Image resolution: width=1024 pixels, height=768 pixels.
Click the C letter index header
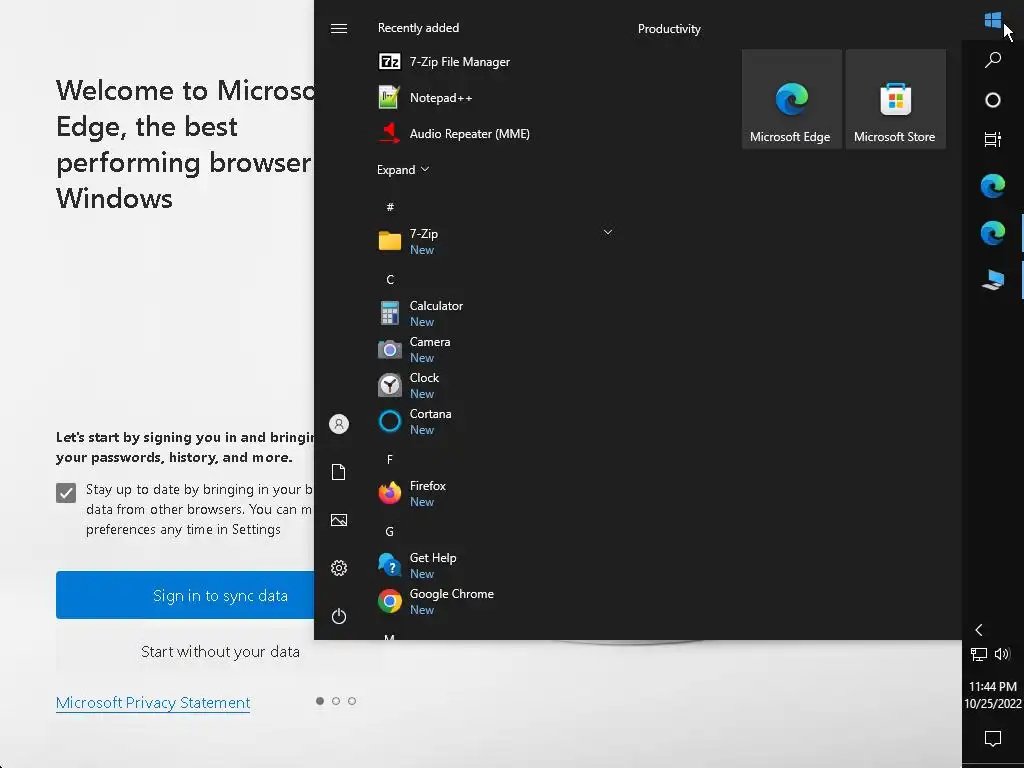tap(390, 280)
